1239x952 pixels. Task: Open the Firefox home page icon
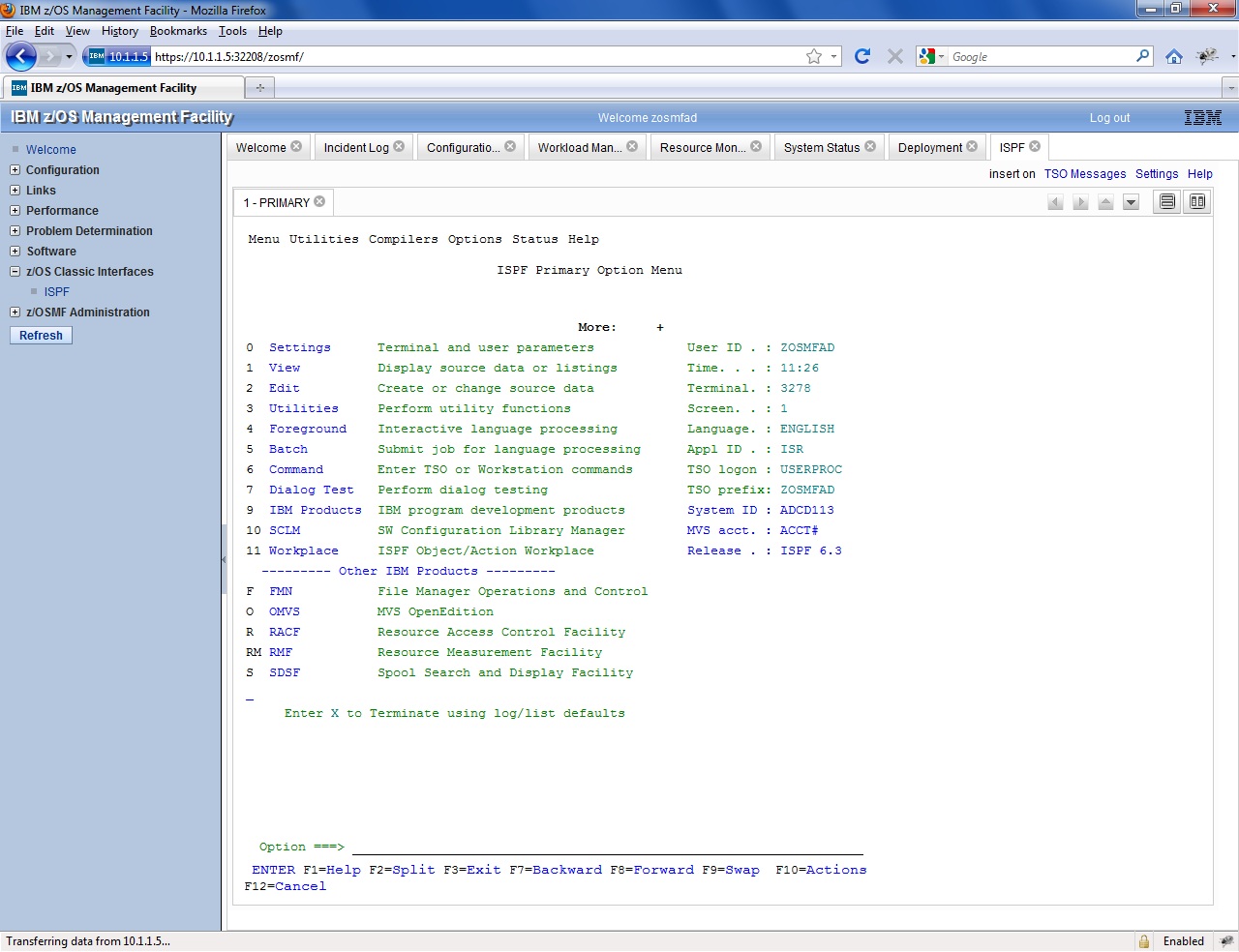click(x=1174, y=56)
